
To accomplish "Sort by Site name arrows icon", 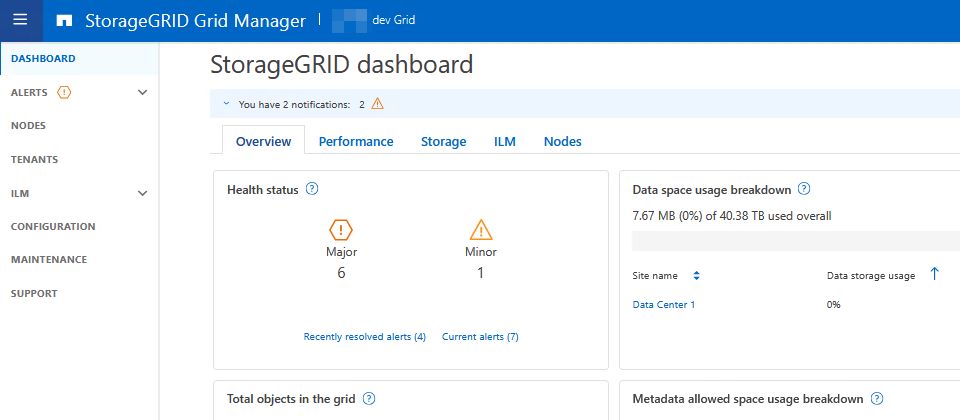I will point(696,276).
